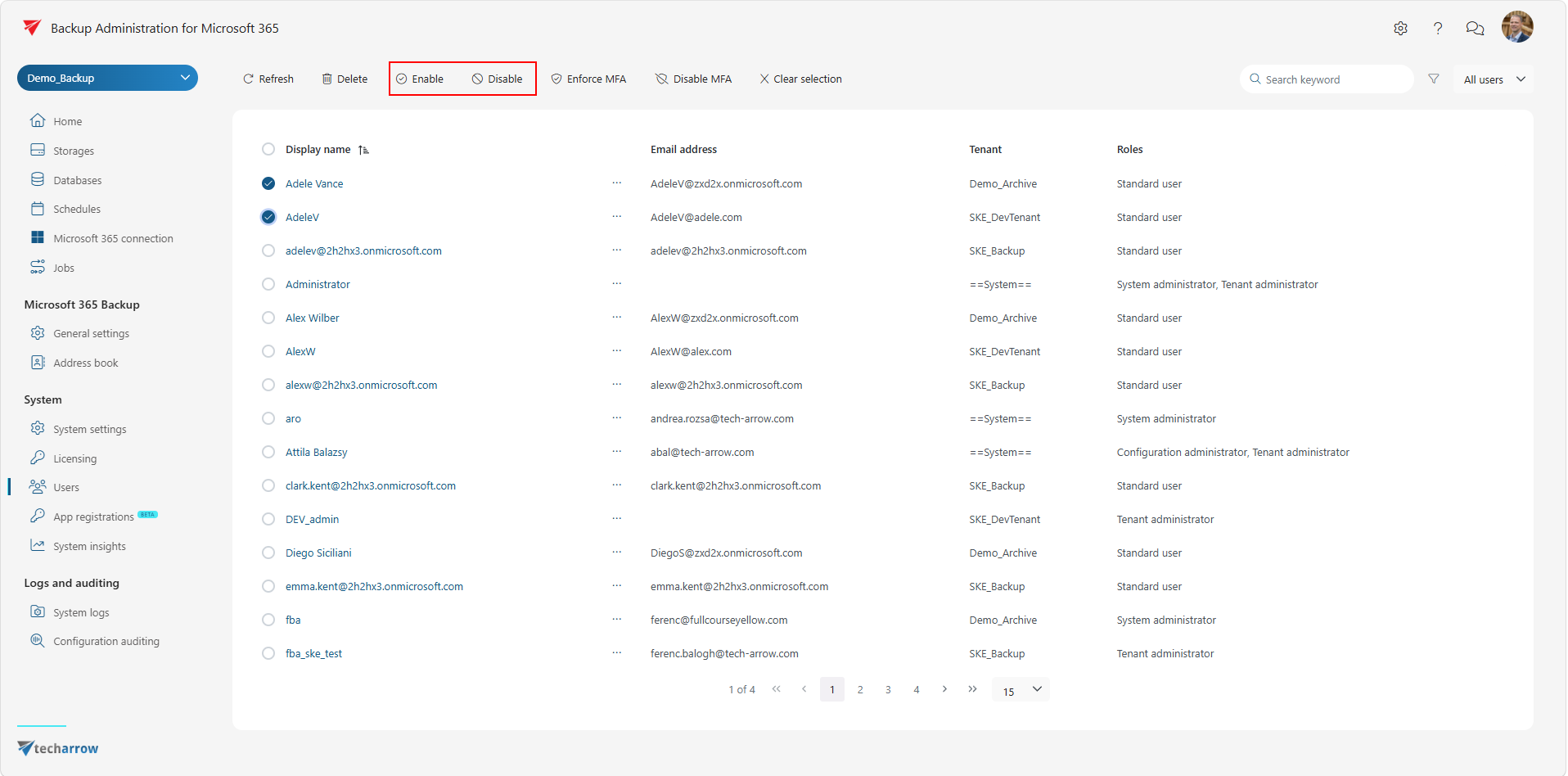Open the help question mark icon
This screenshot has width=1568, height=776.
tap(1438, 28)
